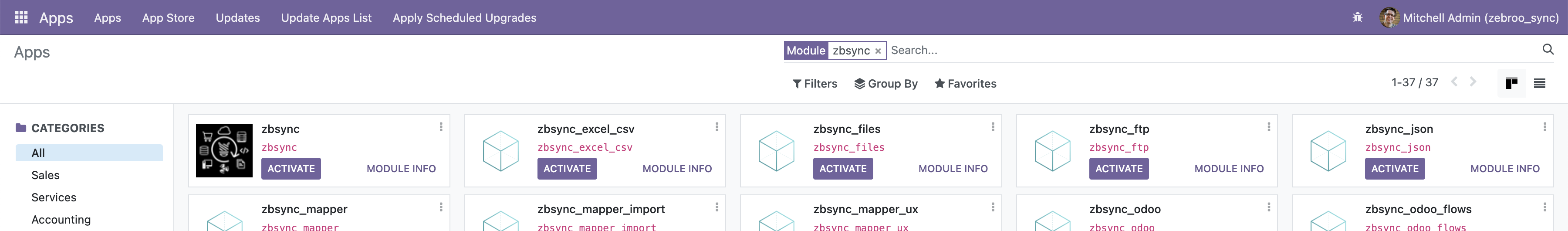Open the main apps grid menu icon

pos(21,17)
